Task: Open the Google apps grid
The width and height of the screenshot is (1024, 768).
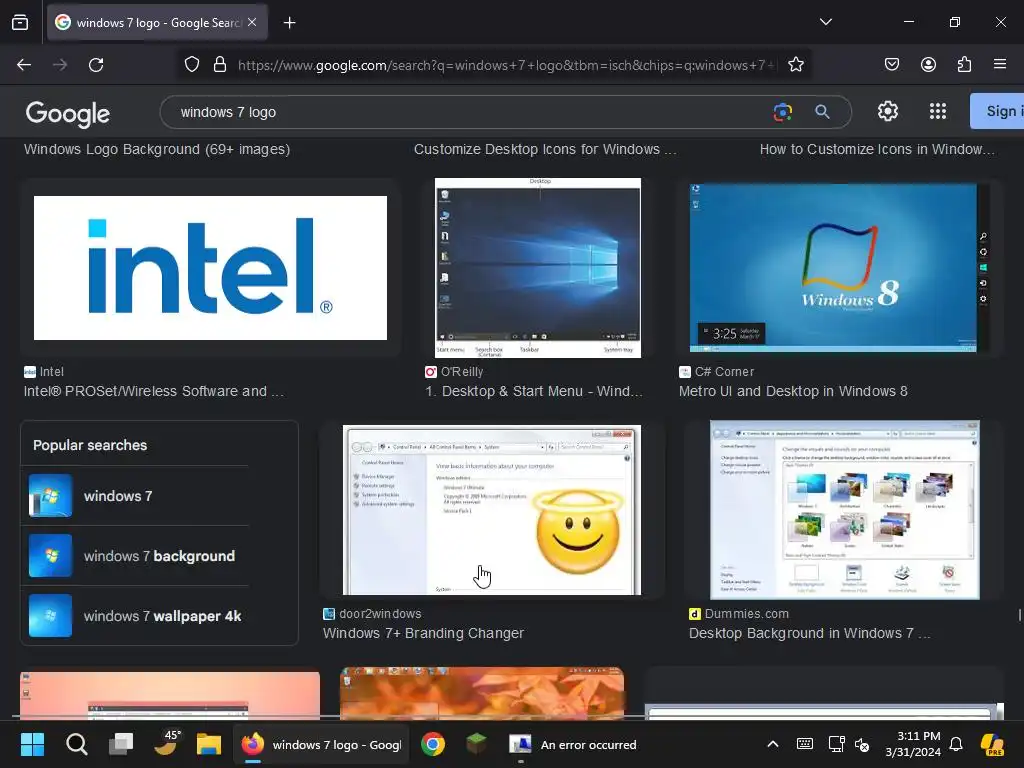Action: coord(938,111)
